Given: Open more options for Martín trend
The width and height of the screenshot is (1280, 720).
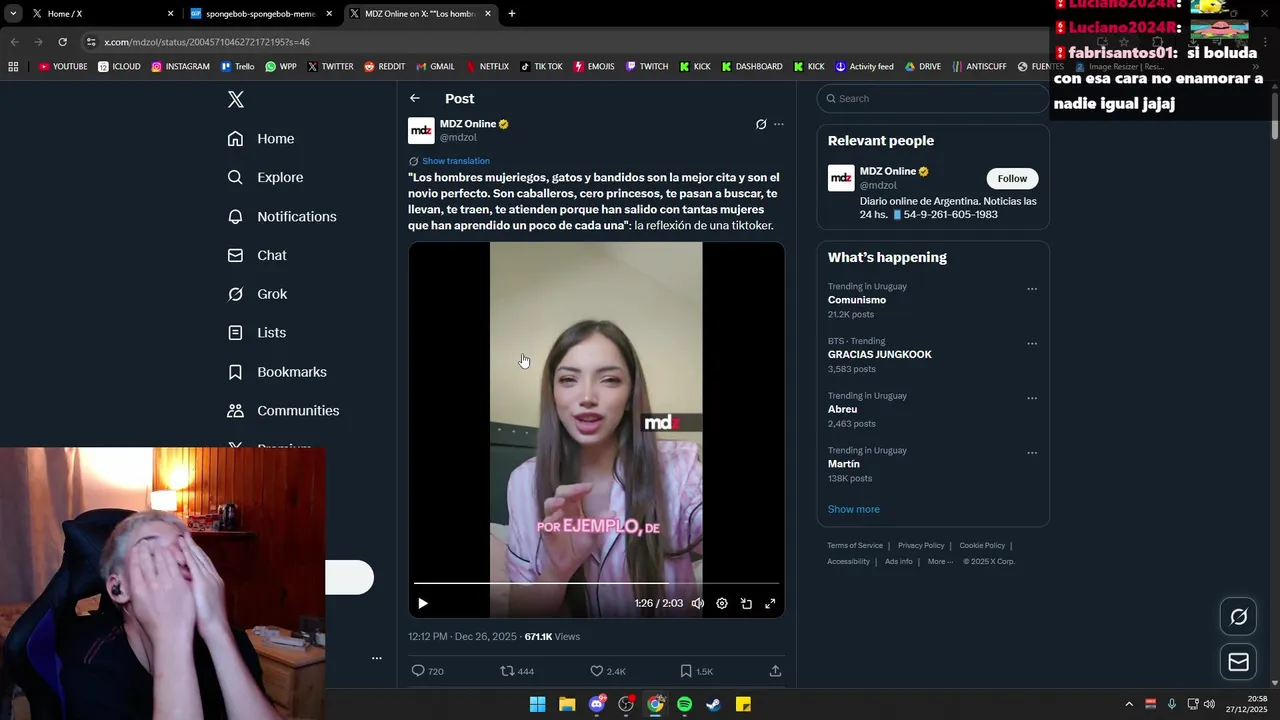Looking at the screenshot, I should [1032, 452].
